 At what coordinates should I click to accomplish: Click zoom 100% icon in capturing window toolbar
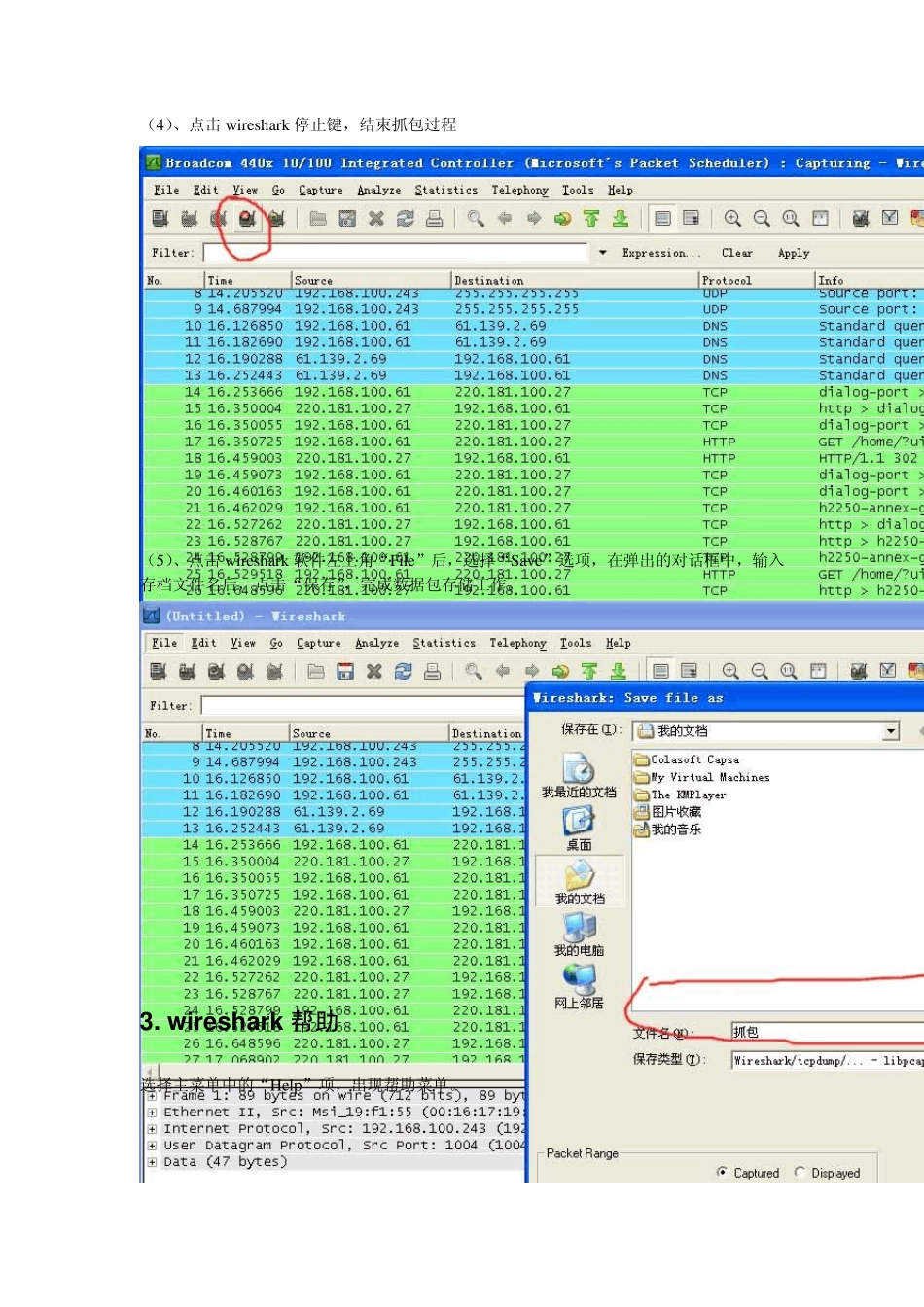tap(791, 219)
